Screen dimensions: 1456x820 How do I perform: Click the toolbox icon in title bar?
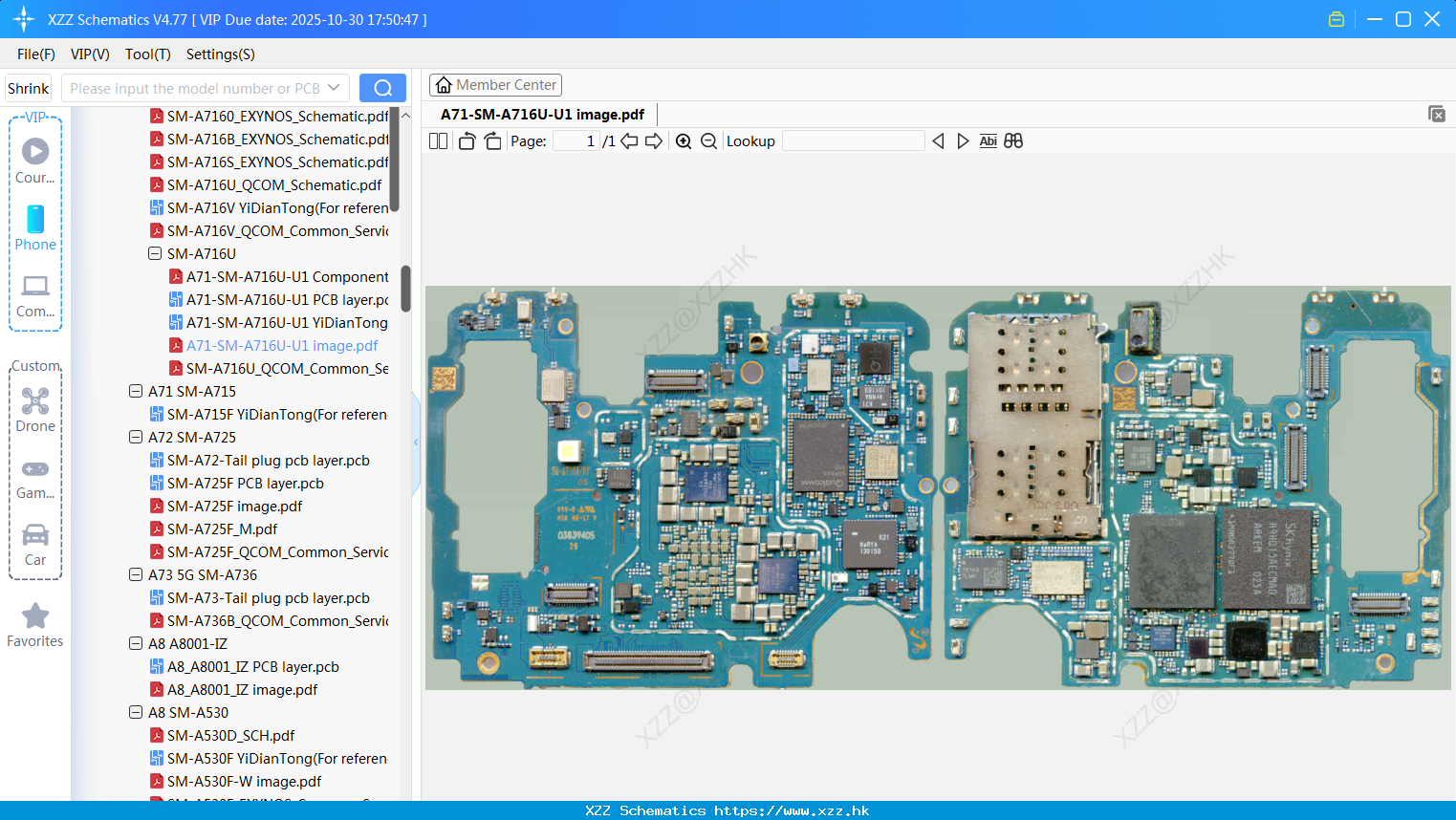point(1336,19)
